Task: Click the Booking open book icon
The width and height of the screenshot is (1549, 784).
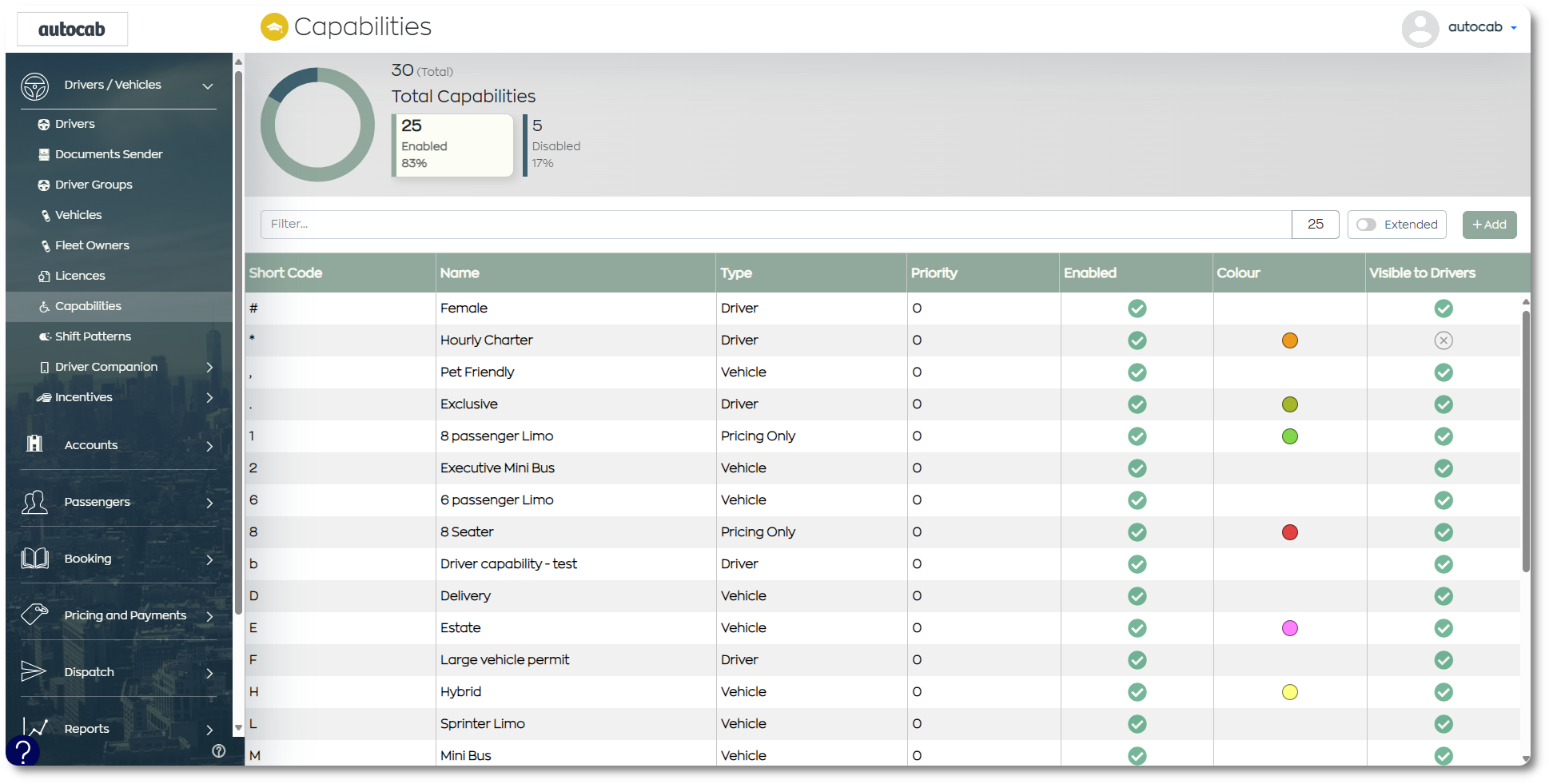Action: click(34, 559)
